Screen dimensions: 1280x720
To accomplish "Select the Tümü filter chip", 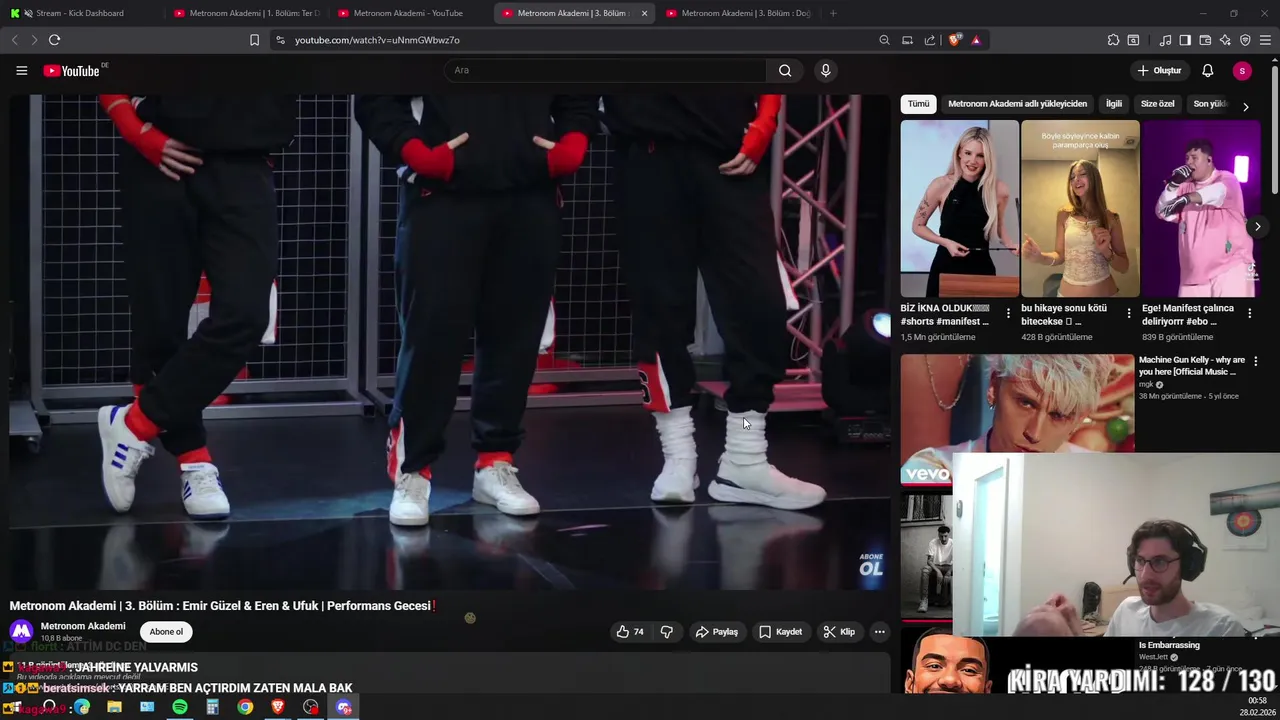I will click(x=918, y=104).
